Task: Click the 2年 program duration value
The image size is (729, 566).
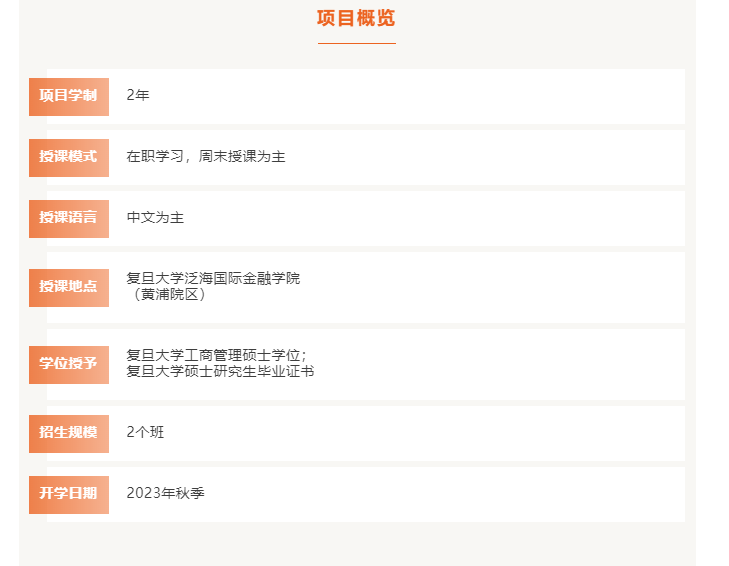Action: click(x=138, y=96)
